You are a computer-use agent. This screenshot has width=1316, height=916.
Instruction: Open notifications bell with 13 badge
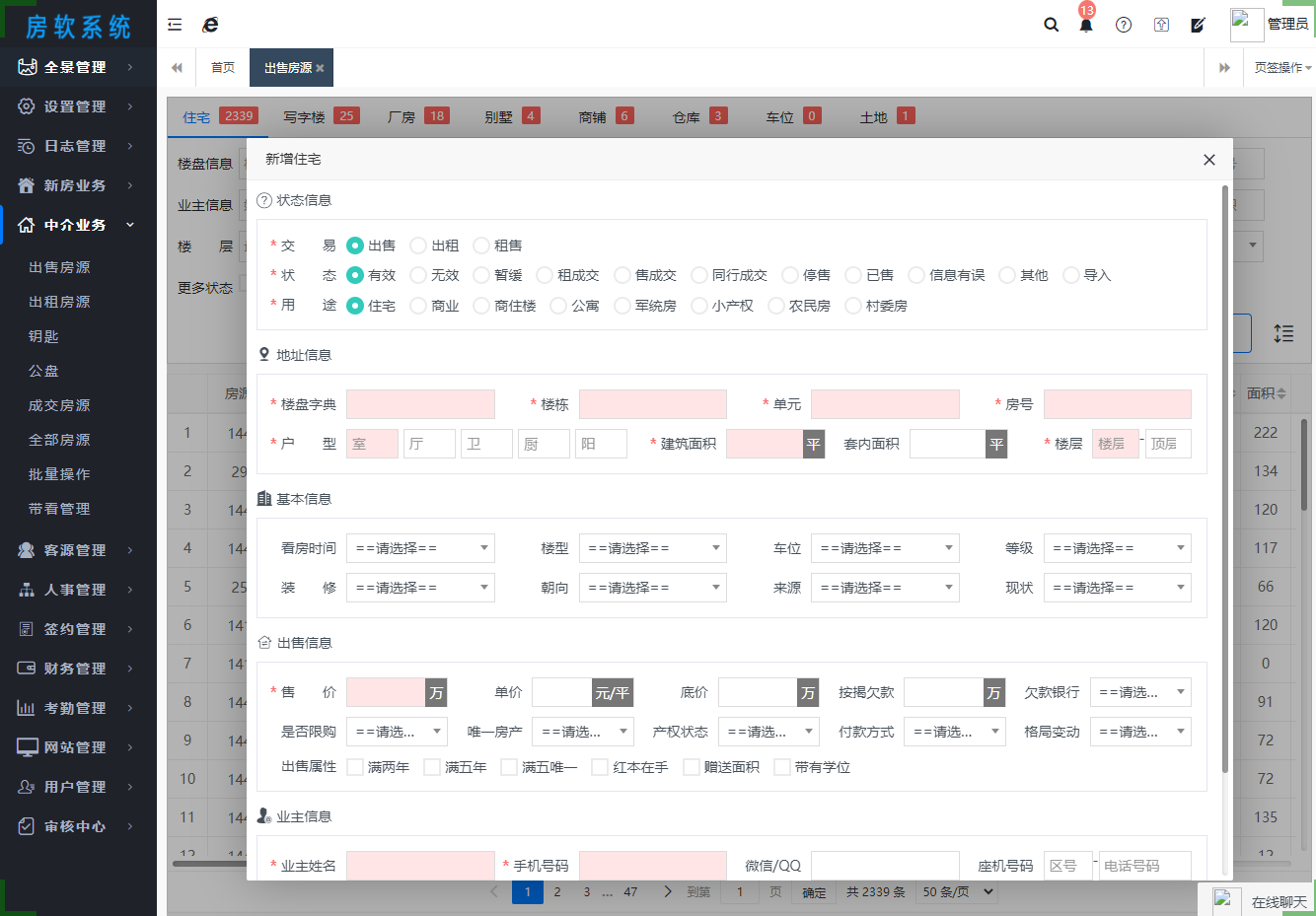pyautogui.click(x=1086, y=24)
